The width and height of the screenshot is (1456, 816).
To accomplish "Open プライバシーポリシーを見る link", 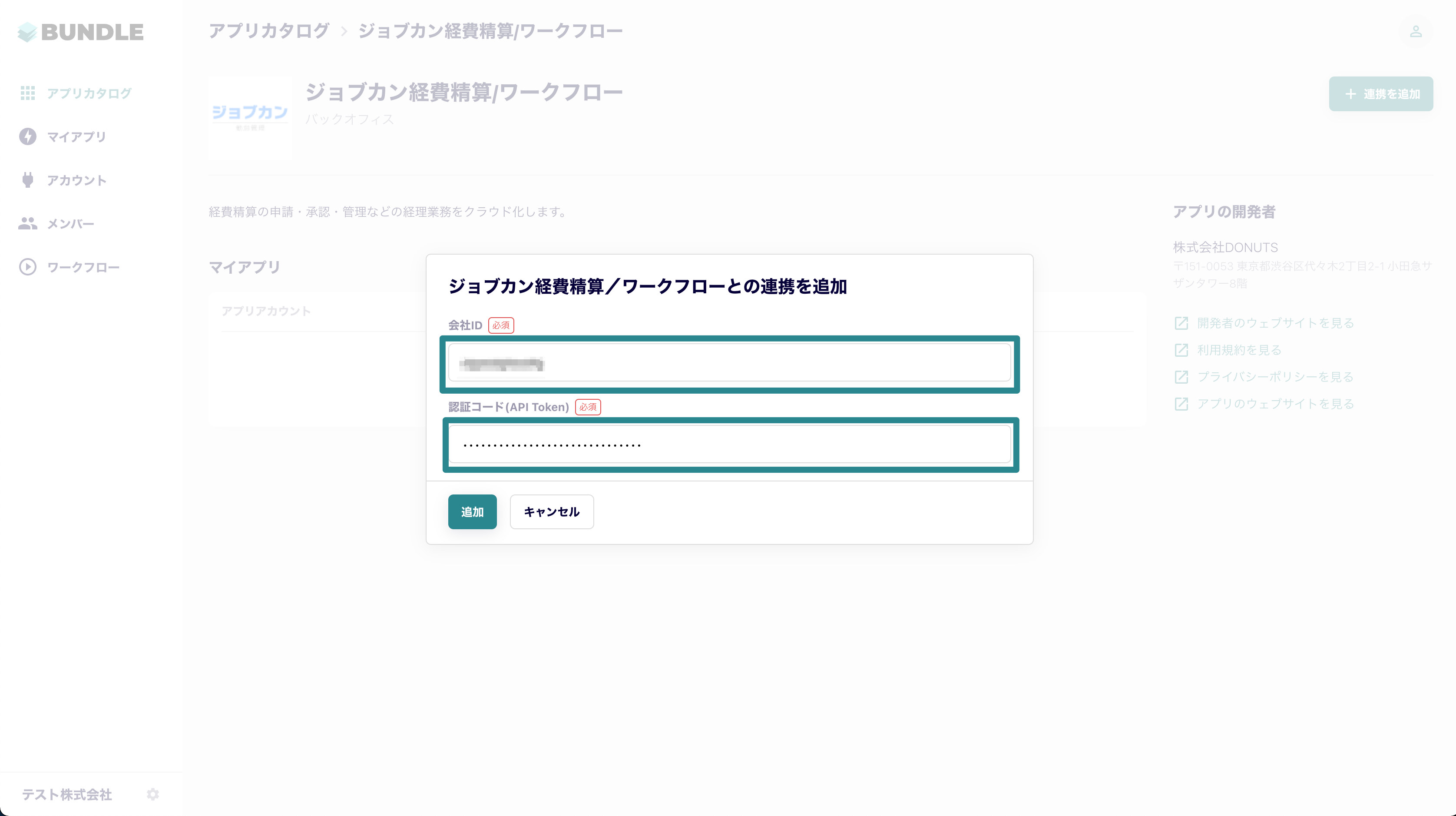I will (1276, 377).
